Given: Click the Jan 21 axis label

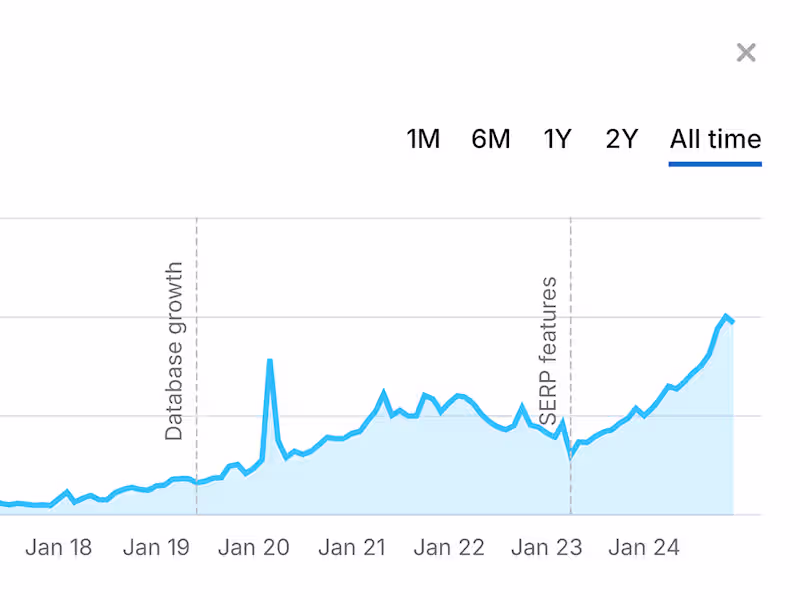Looking at the screenshot, I should coord(352,547).
